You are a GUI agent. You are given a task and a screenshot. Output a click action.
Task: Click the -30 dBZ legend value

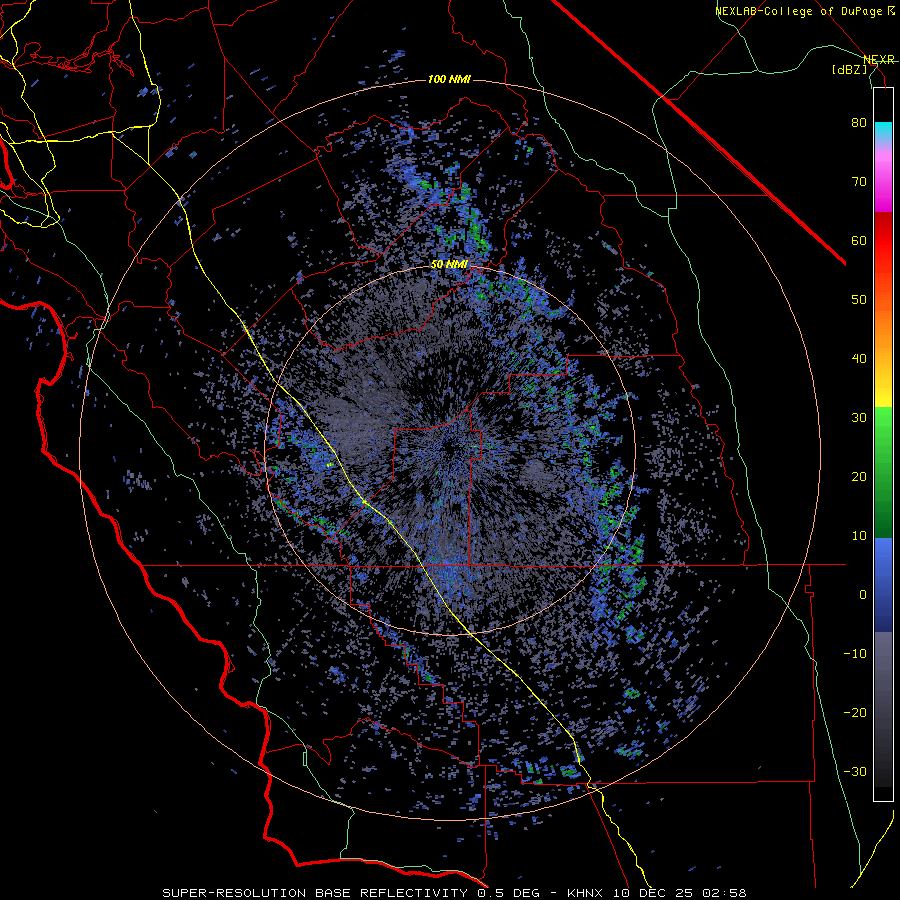point(855,771)
